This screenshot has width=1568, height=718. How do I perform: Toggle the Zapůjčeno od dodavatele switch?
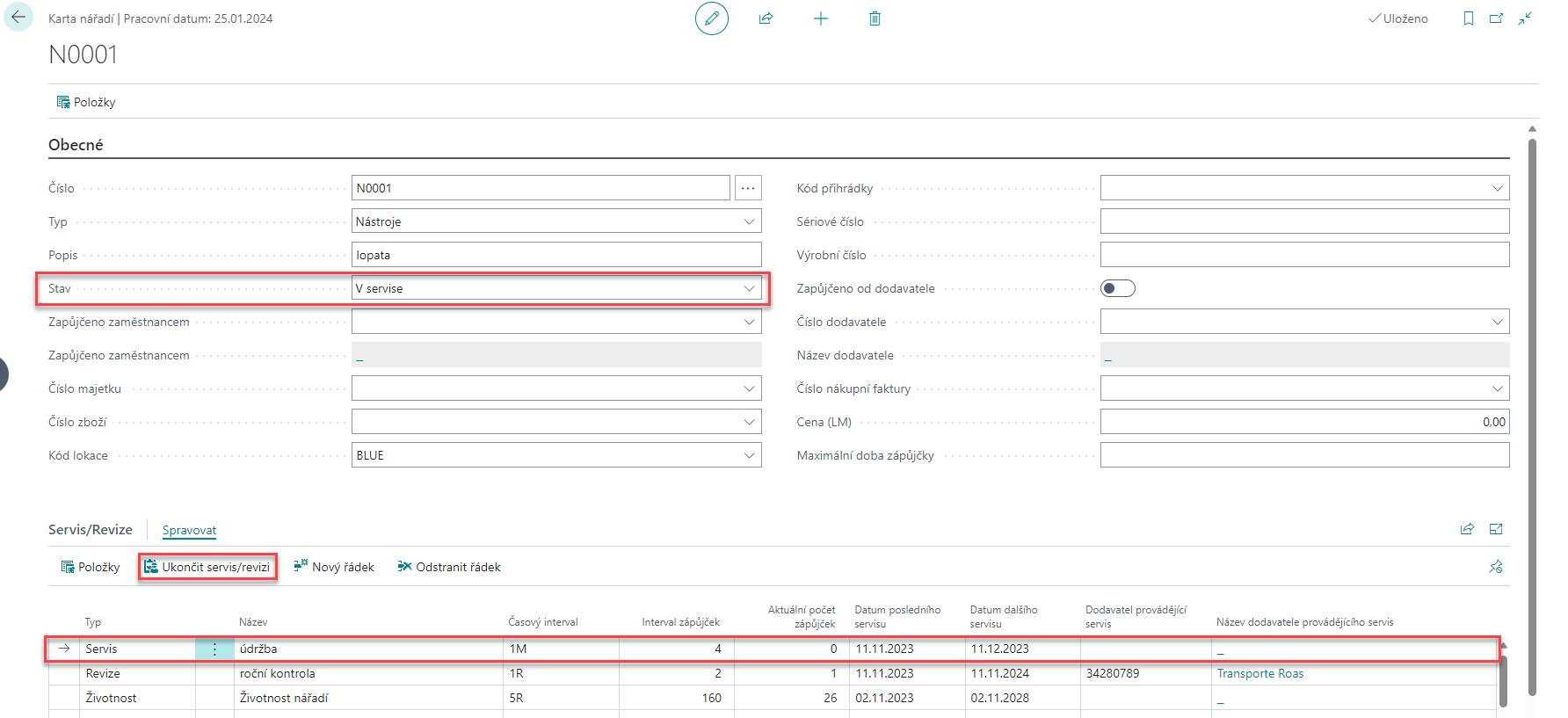1117,288
